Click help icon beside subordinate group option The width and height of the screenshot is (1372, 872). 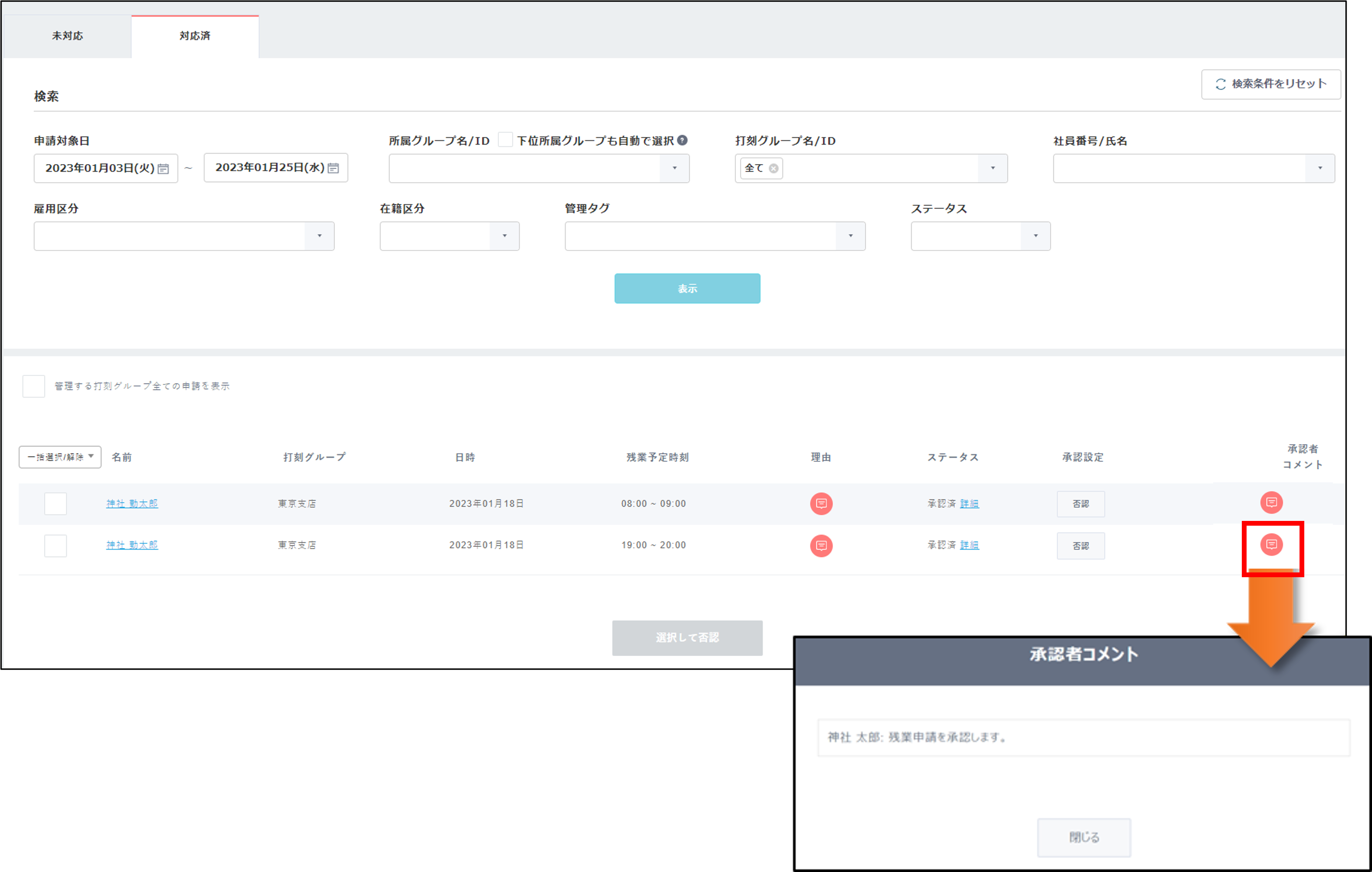click(x=682, y=140)
